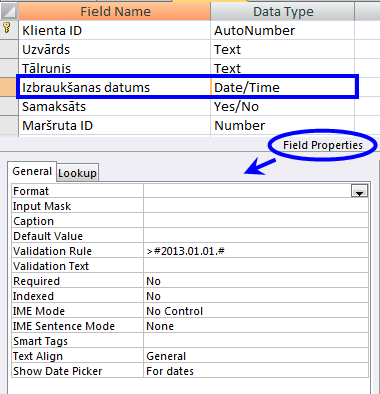
Task: Click the Field Name column header
Action: click(x=115, y=11)
